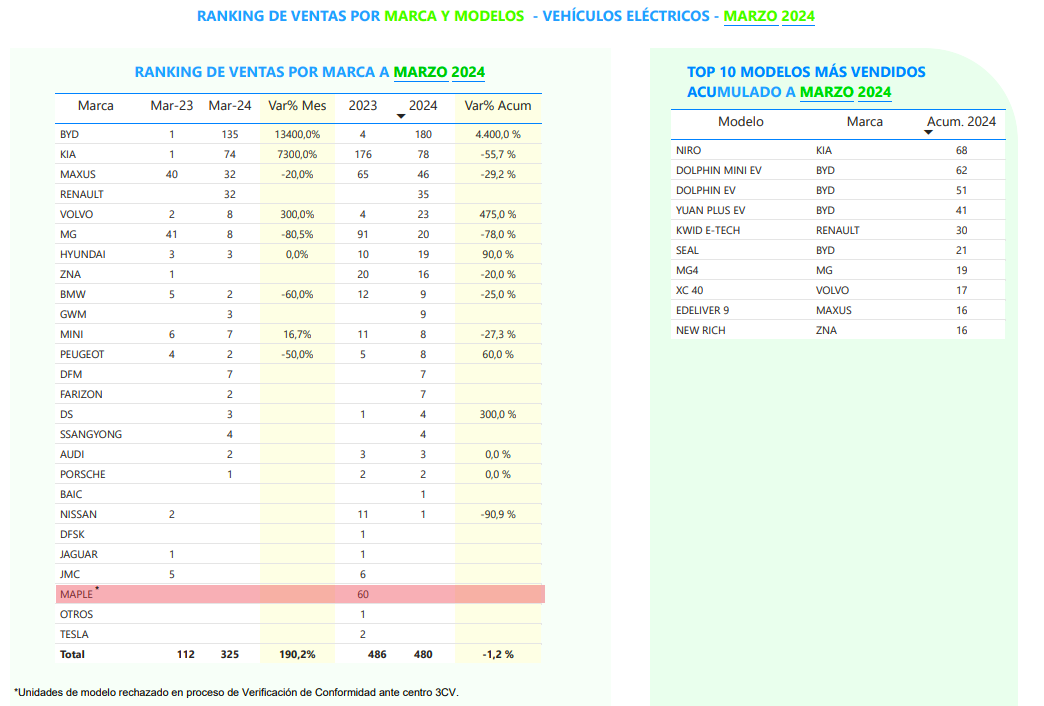Select the MG4 model row

[838, 270]
